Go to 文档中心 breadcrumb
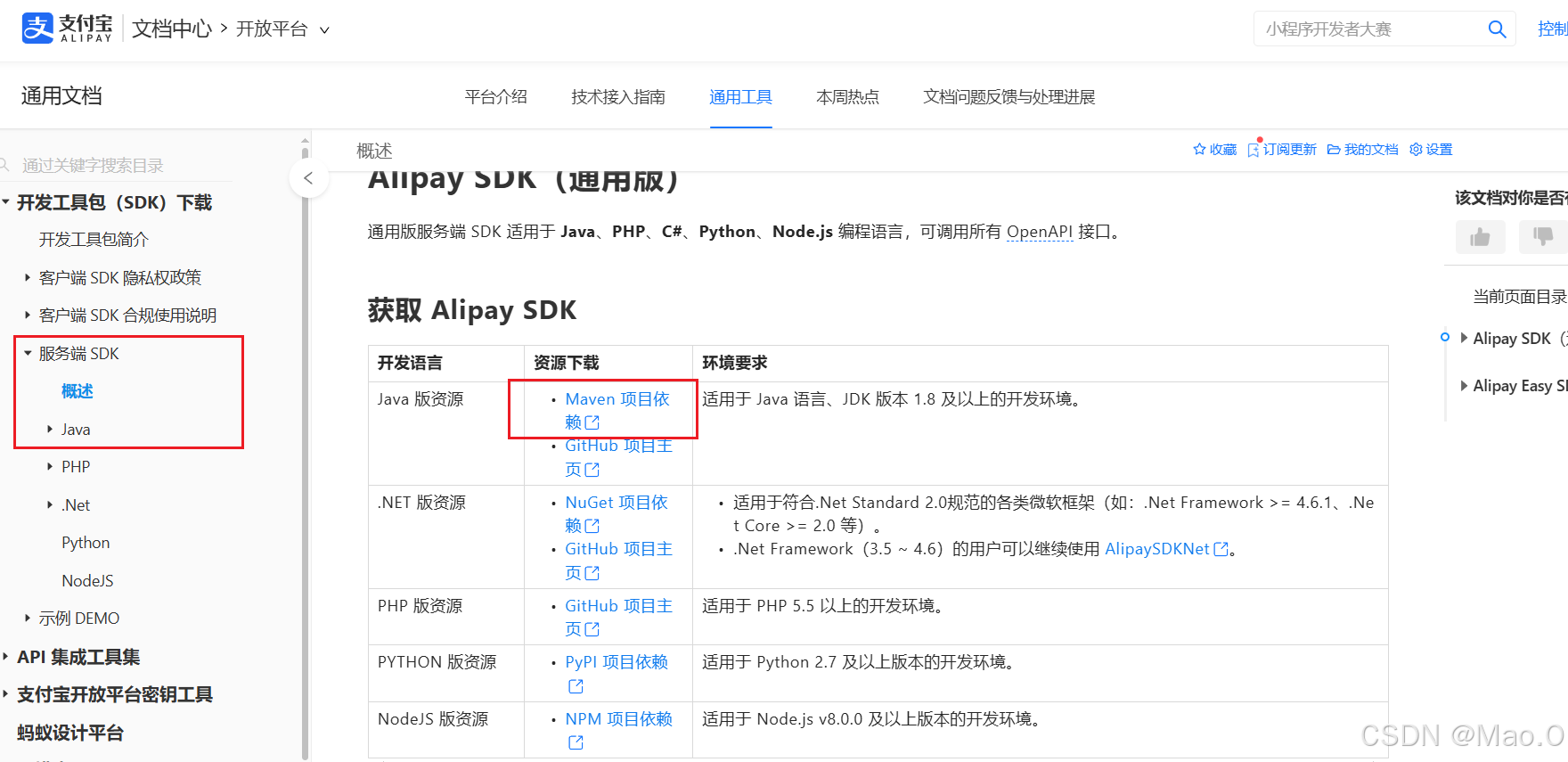The height and width of the screenshot is (762, 1568). click(x=172, y=29)
